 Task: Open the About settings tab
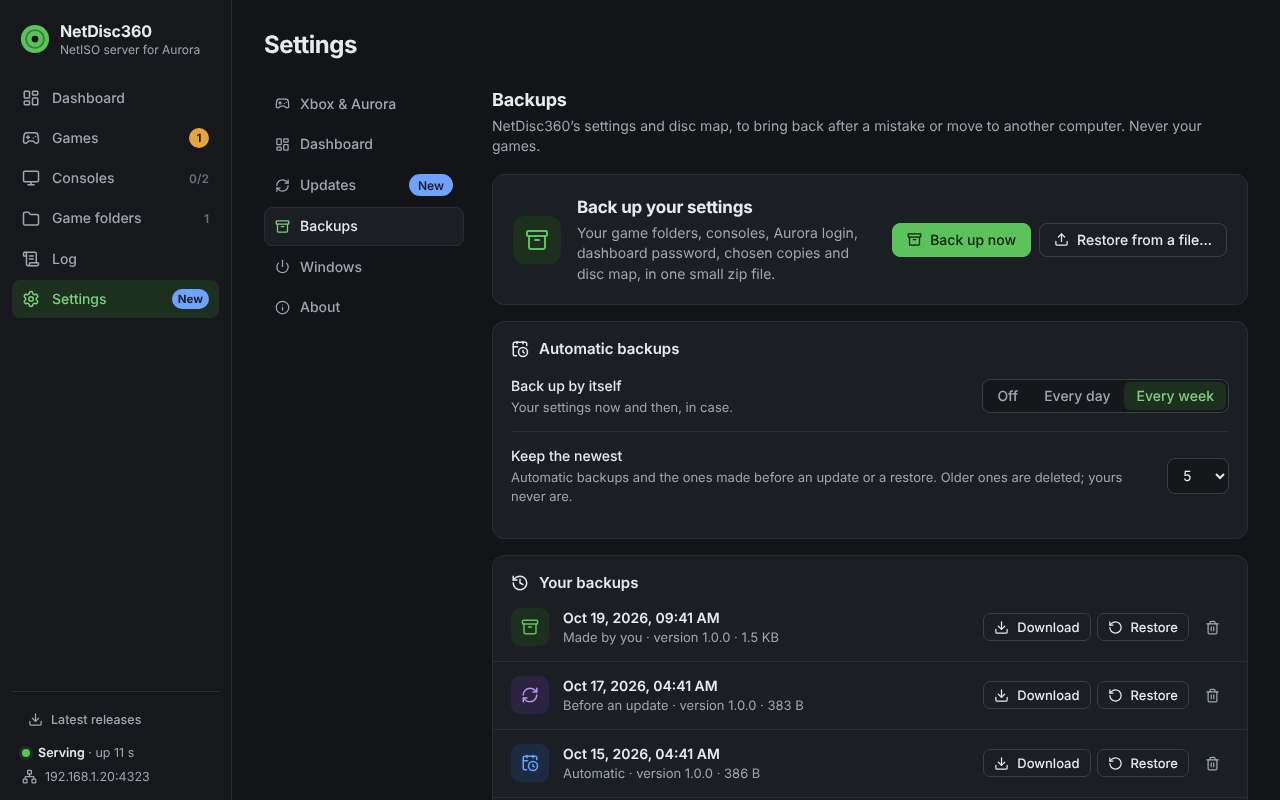point(364,307)
